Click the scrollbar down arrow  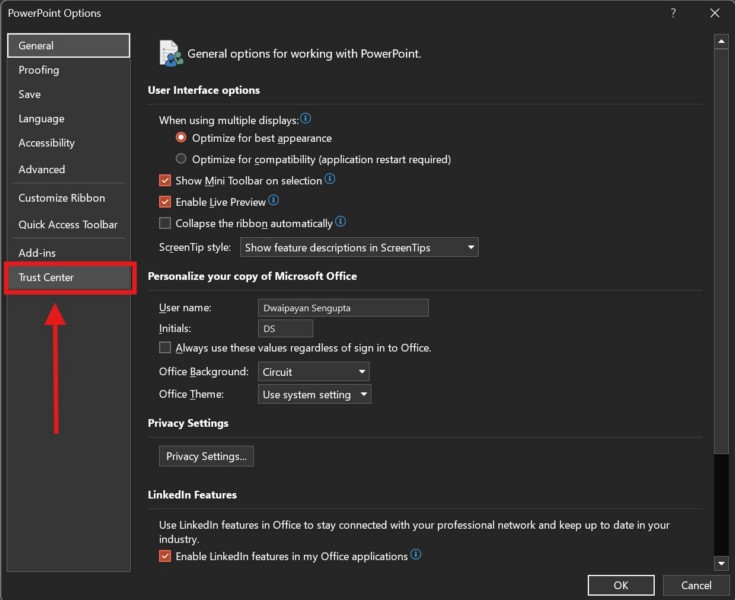pyautogui.click(x=721, y=563)
